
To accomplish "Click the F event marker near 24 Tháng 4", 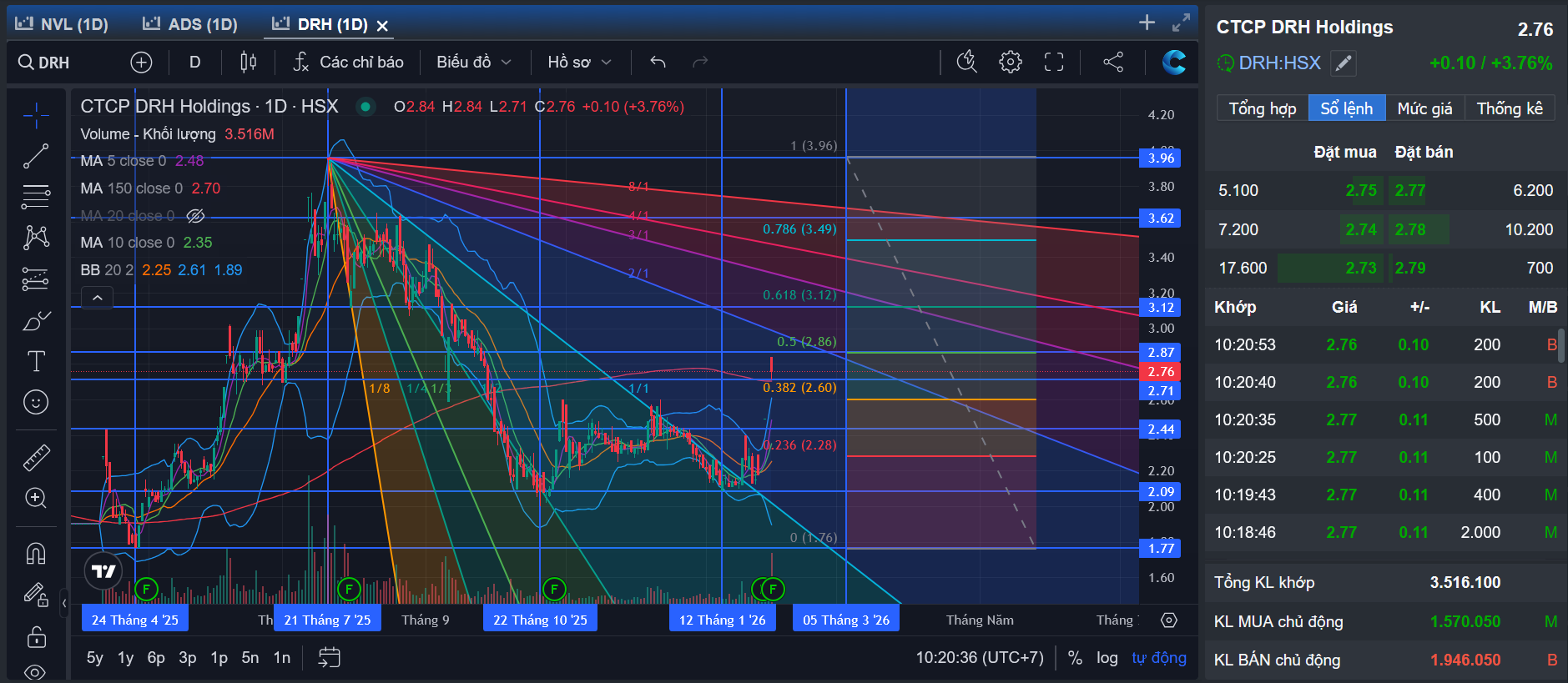I will pos(146,589).
